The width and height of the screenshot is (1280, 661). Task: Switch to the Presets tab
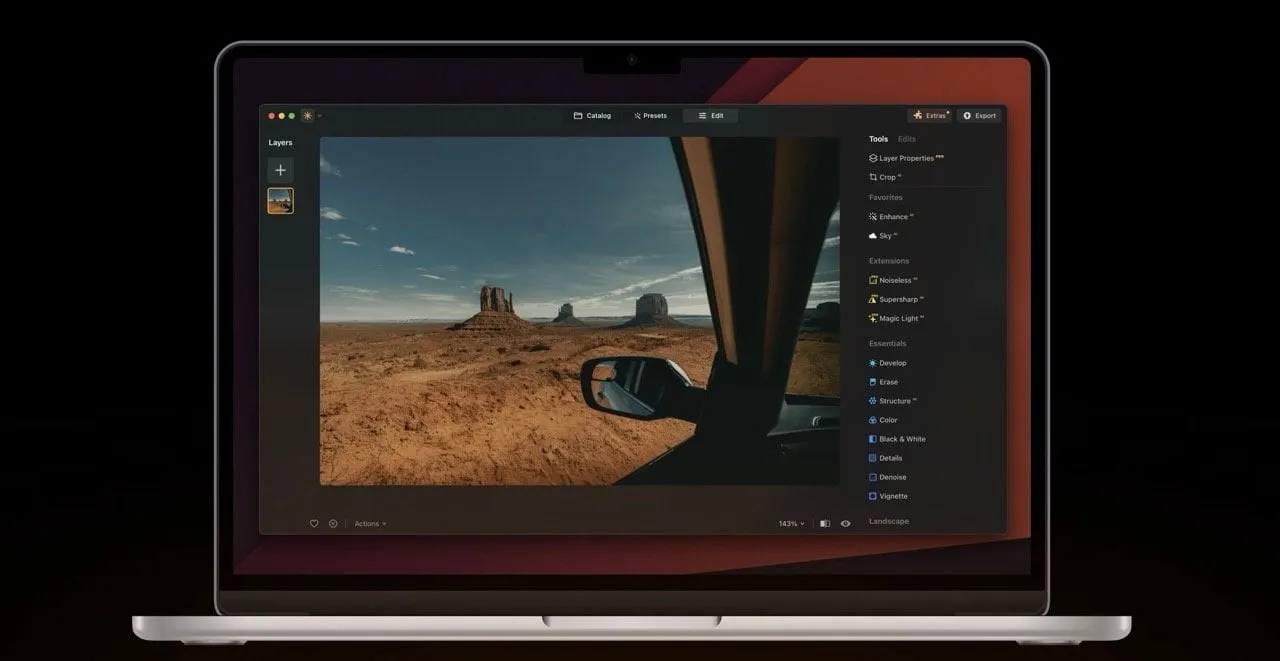pos(650,116)
